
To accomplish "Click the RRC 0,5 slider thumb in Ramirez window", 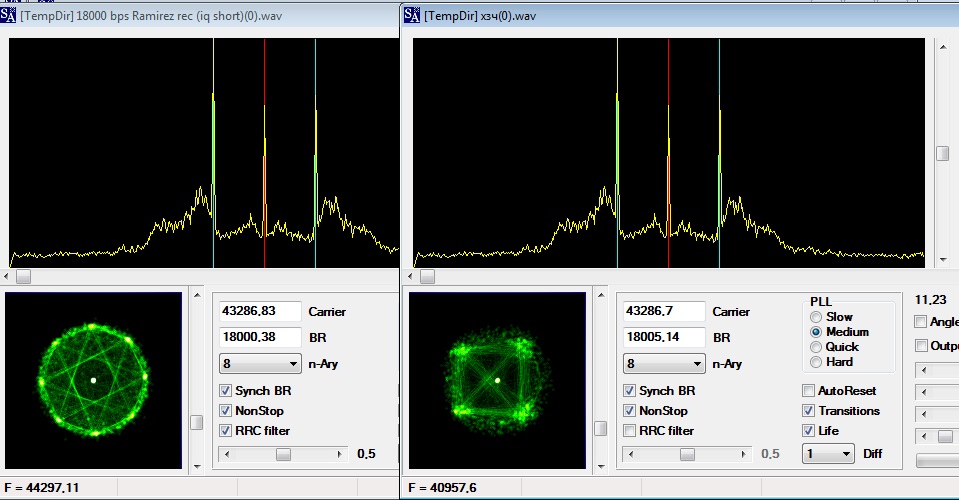I will (x=283, y=454).
